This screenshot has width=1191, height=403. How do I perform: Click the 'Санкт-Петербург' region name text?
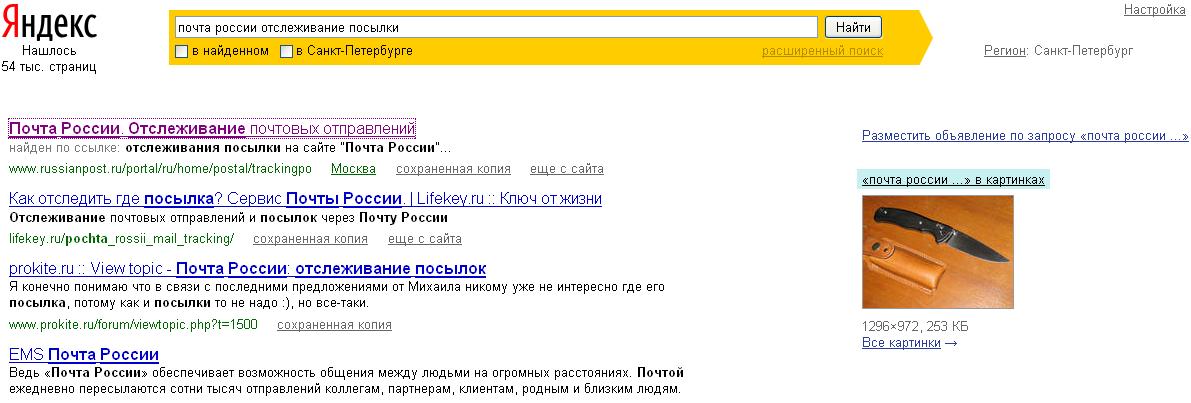point(1084,51)
